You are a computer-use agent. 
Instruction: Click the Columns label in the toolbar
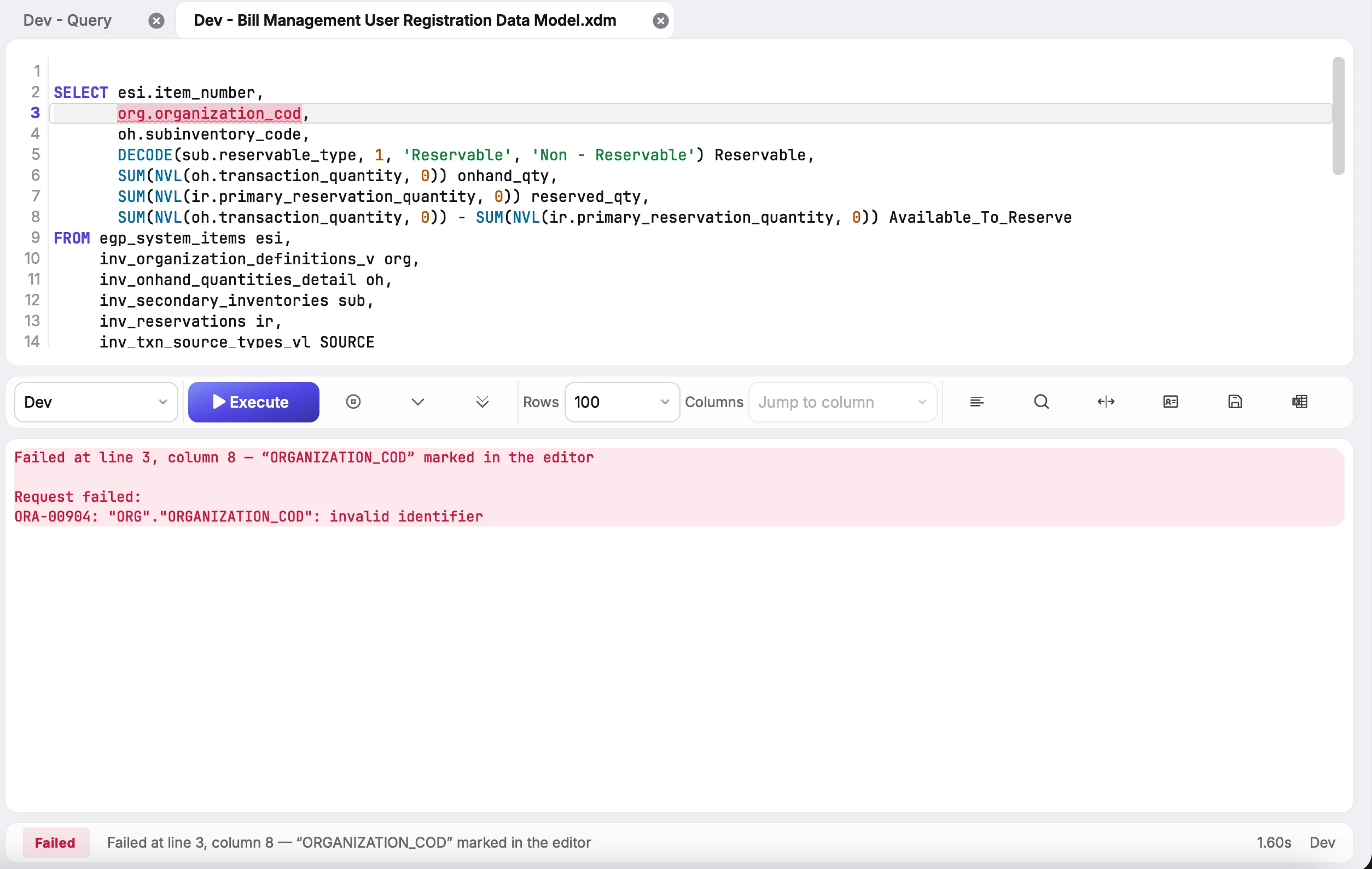click(714, 402)
